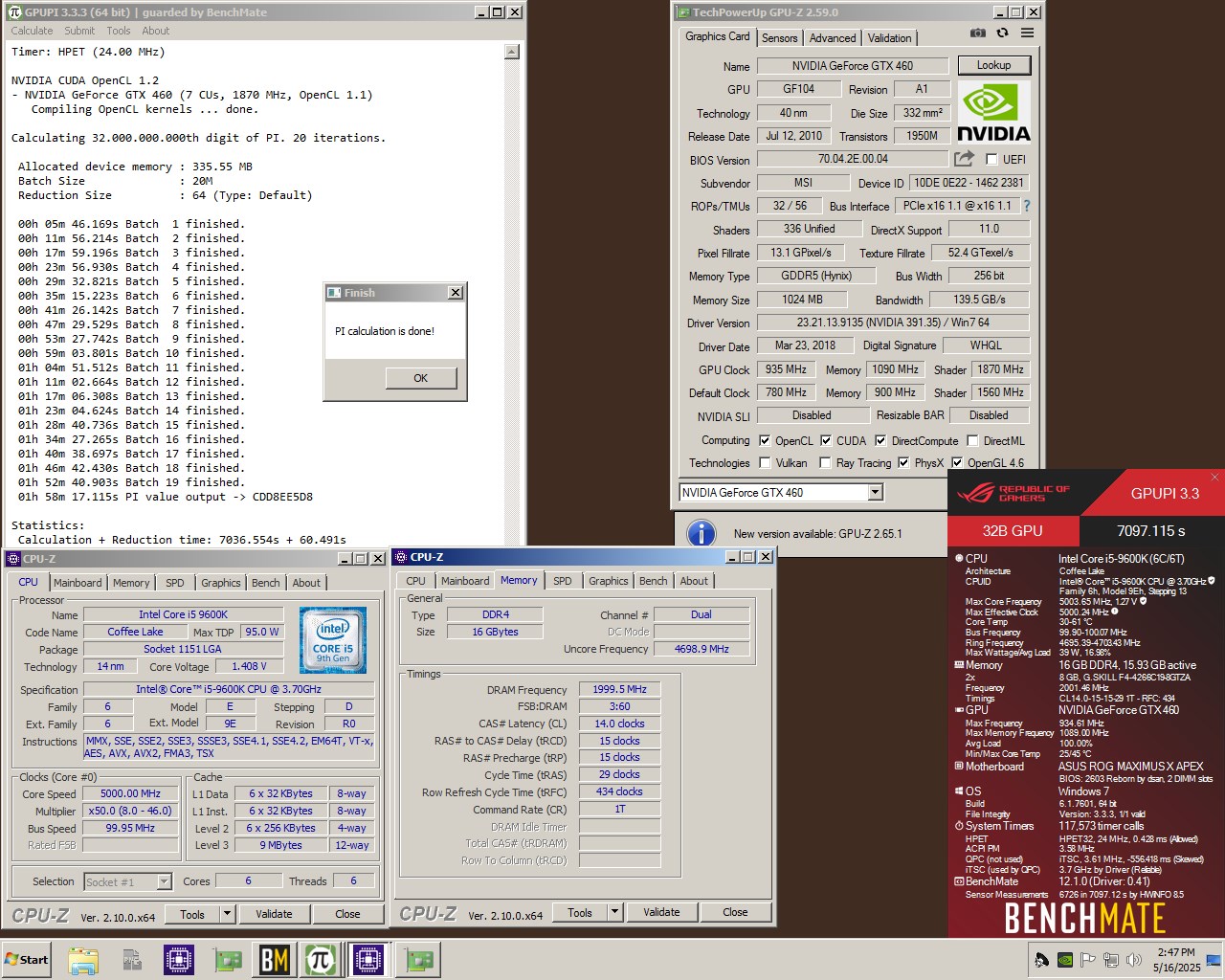The width and height of the screenshot is (1225, 980).
Task: Toggle the OpenGL 4.6 checkbox
Action: (957, 463)
